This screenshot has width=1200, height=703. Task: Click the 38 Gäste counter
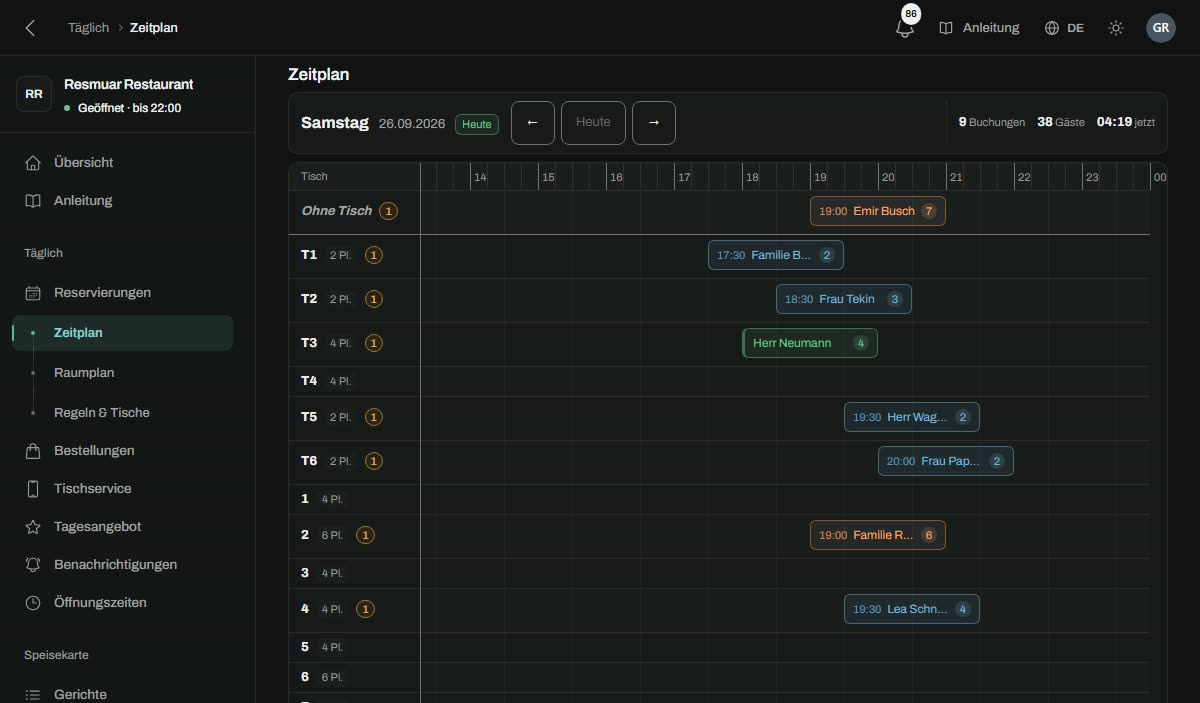coord(1061,122)
